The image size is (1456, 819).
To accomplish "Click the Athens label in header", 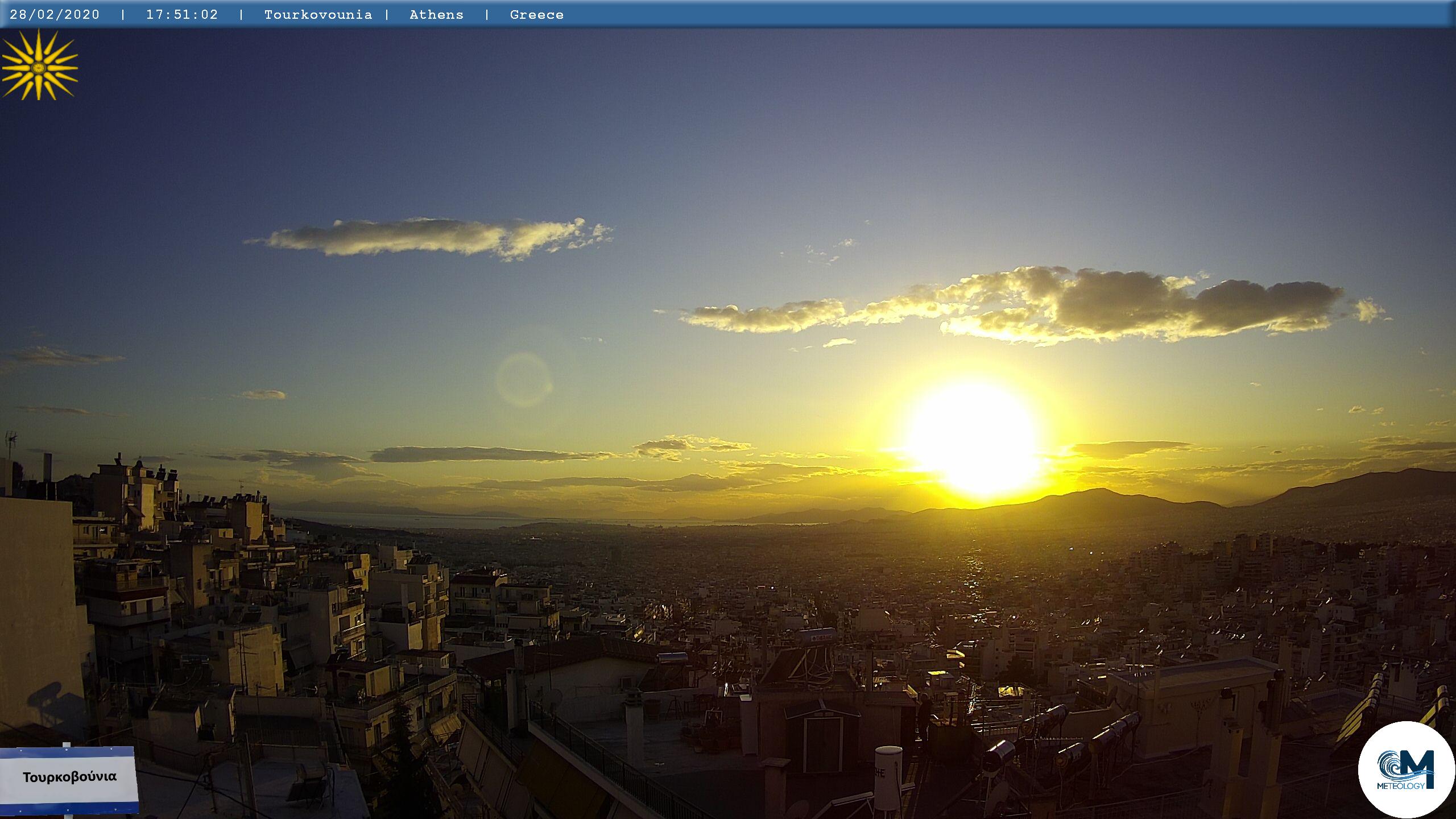I will point(436,15).
